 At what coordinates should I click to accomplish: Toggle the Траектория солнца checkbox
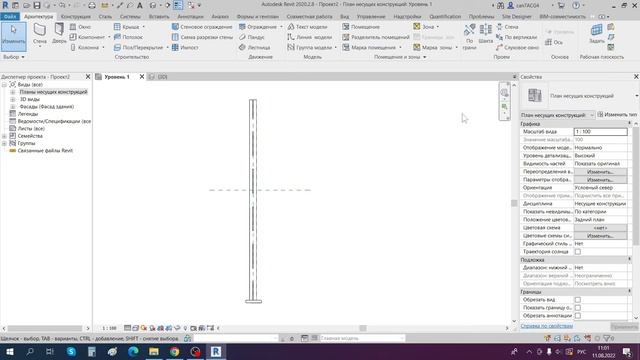click(x=578, y=252)
